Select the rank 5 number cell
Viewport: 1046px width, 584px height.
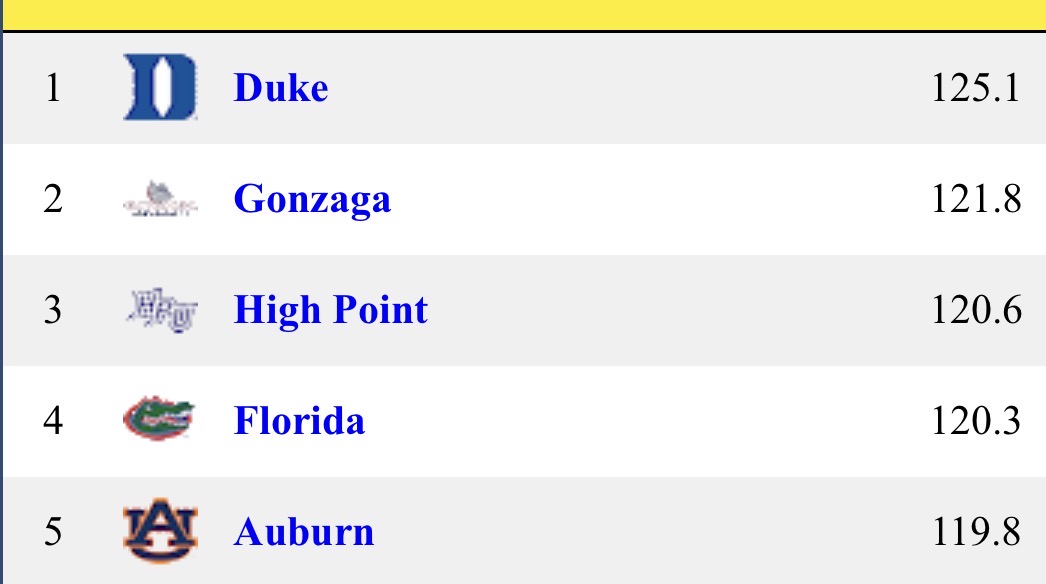(53, 531)
